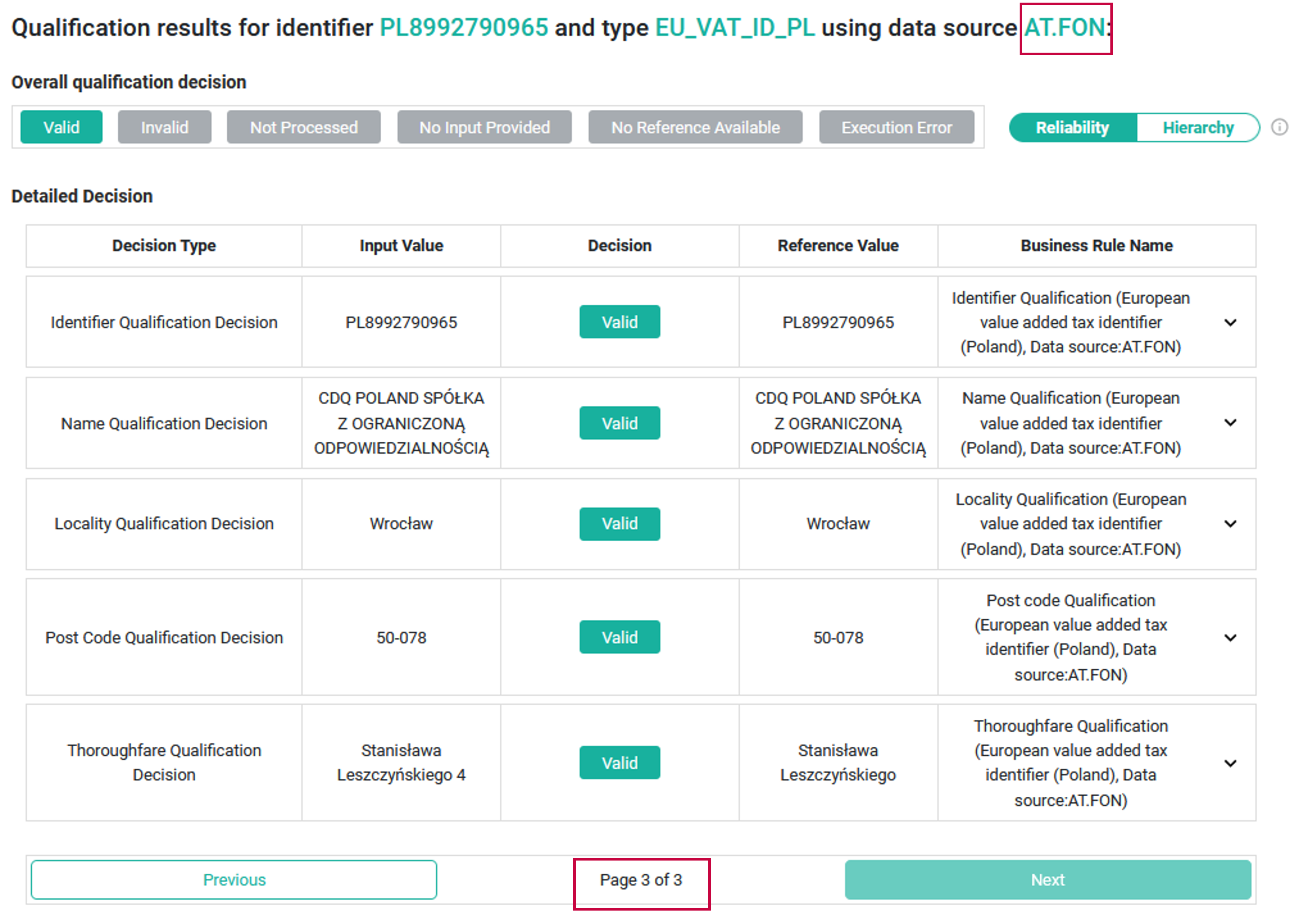
Task: Click the Valid badge in Thoroughfare row
Action: pyautogui.click(x=619, y=763)
